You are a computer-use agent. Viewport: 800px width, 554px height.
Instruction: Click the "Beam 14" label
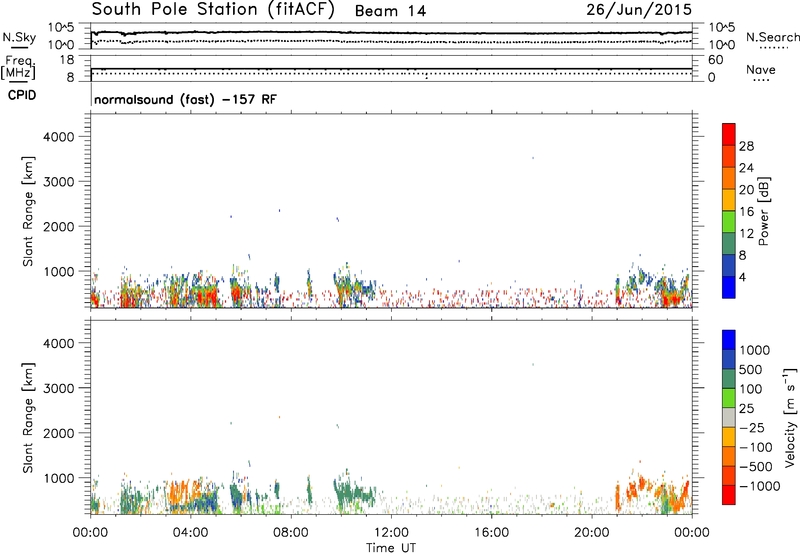[x=390, y=11]
